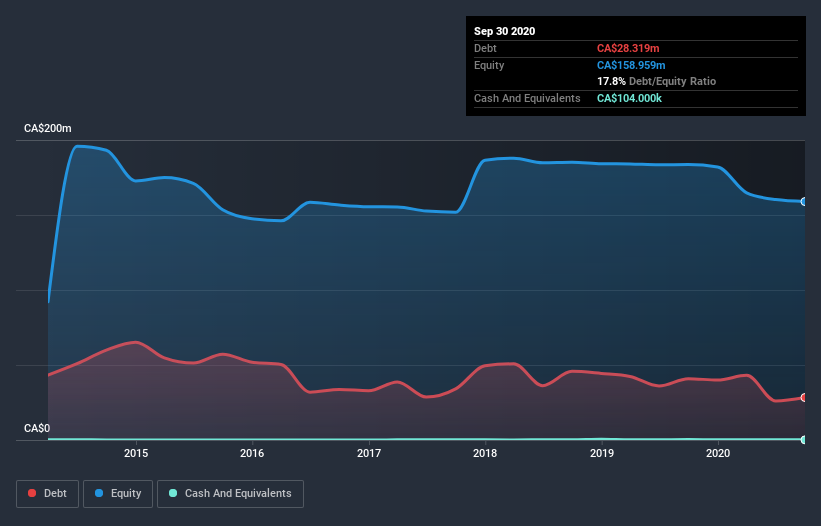
Task: Click tooltip Cash And Equivalents row label
Action: [527, 98]
